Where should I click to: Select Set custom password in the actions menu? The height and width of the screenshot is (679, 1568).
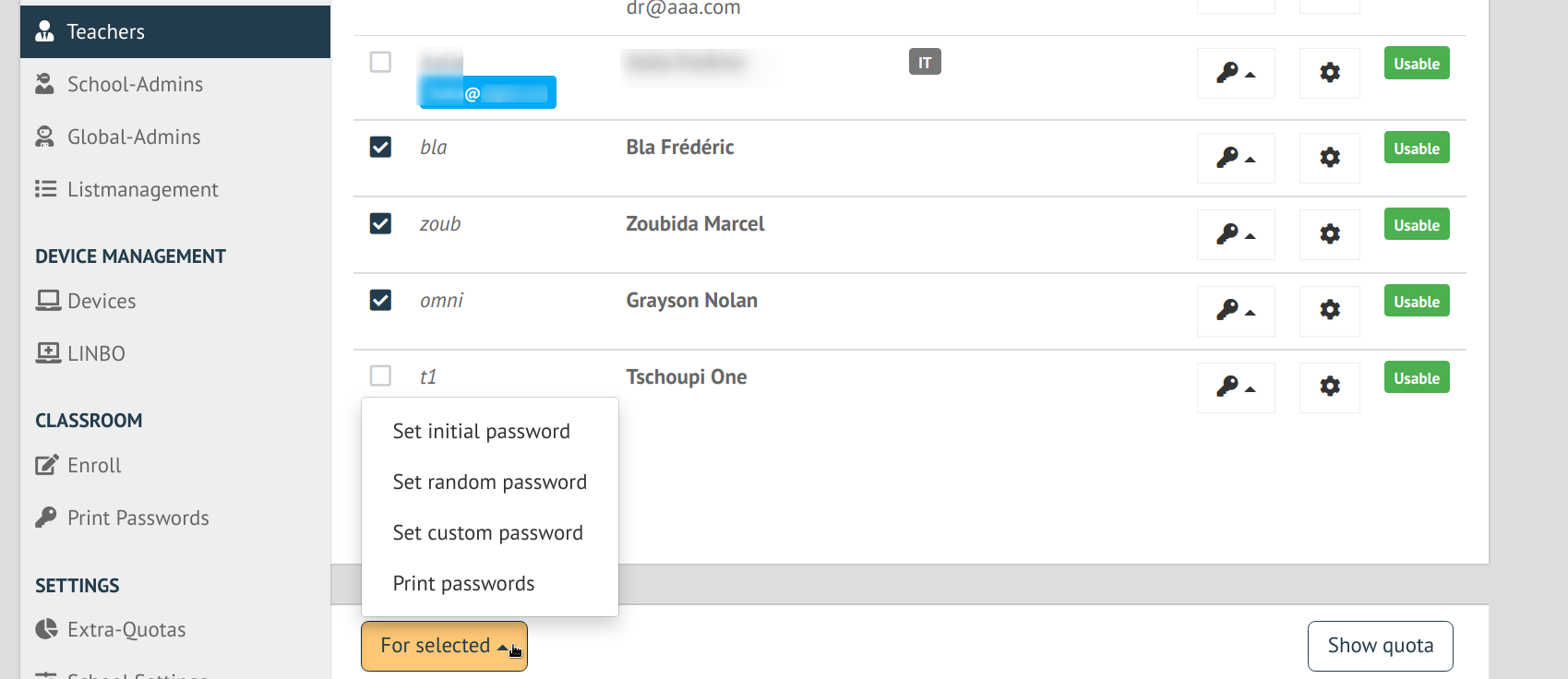click(488, 532)
